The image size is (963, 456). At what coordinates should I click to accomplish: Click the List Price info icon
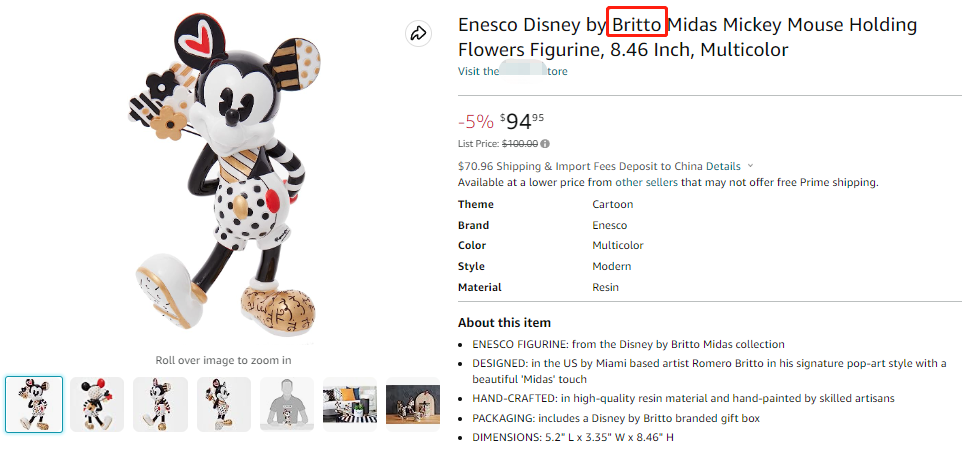(545, 144)
